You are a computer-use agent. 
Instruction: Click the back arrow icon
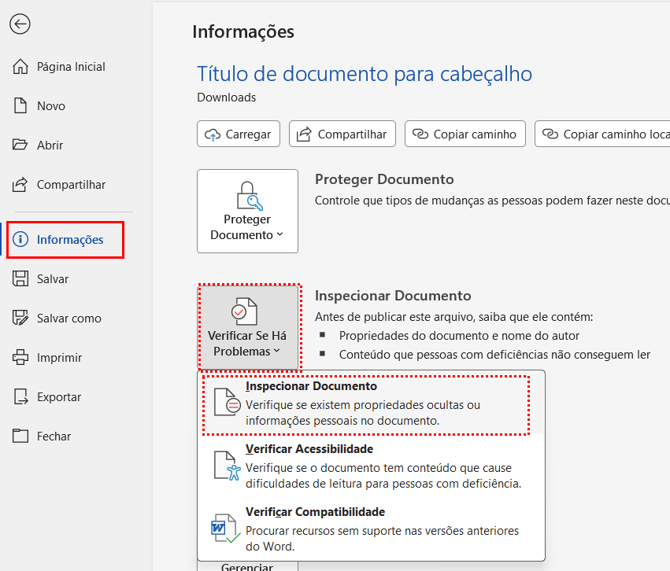(19, 24)
